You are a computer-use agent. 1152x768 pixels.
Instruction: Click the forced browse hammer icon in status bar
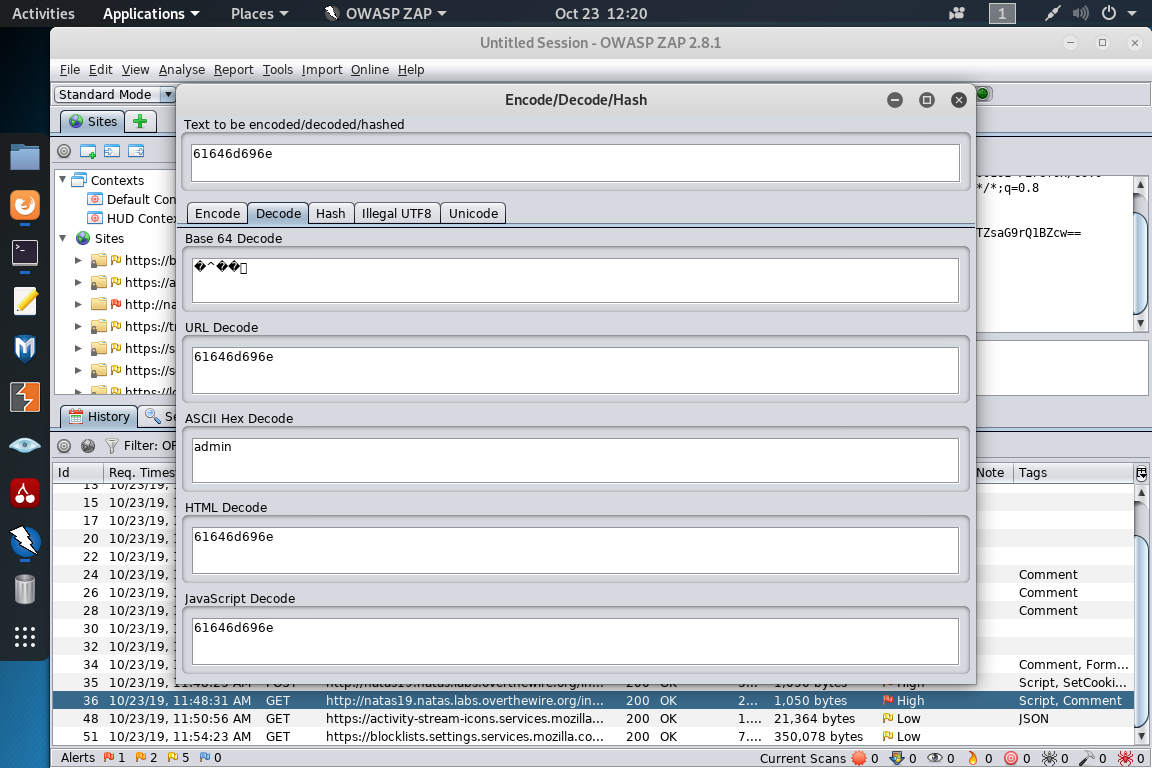(x=1087, y=758)
